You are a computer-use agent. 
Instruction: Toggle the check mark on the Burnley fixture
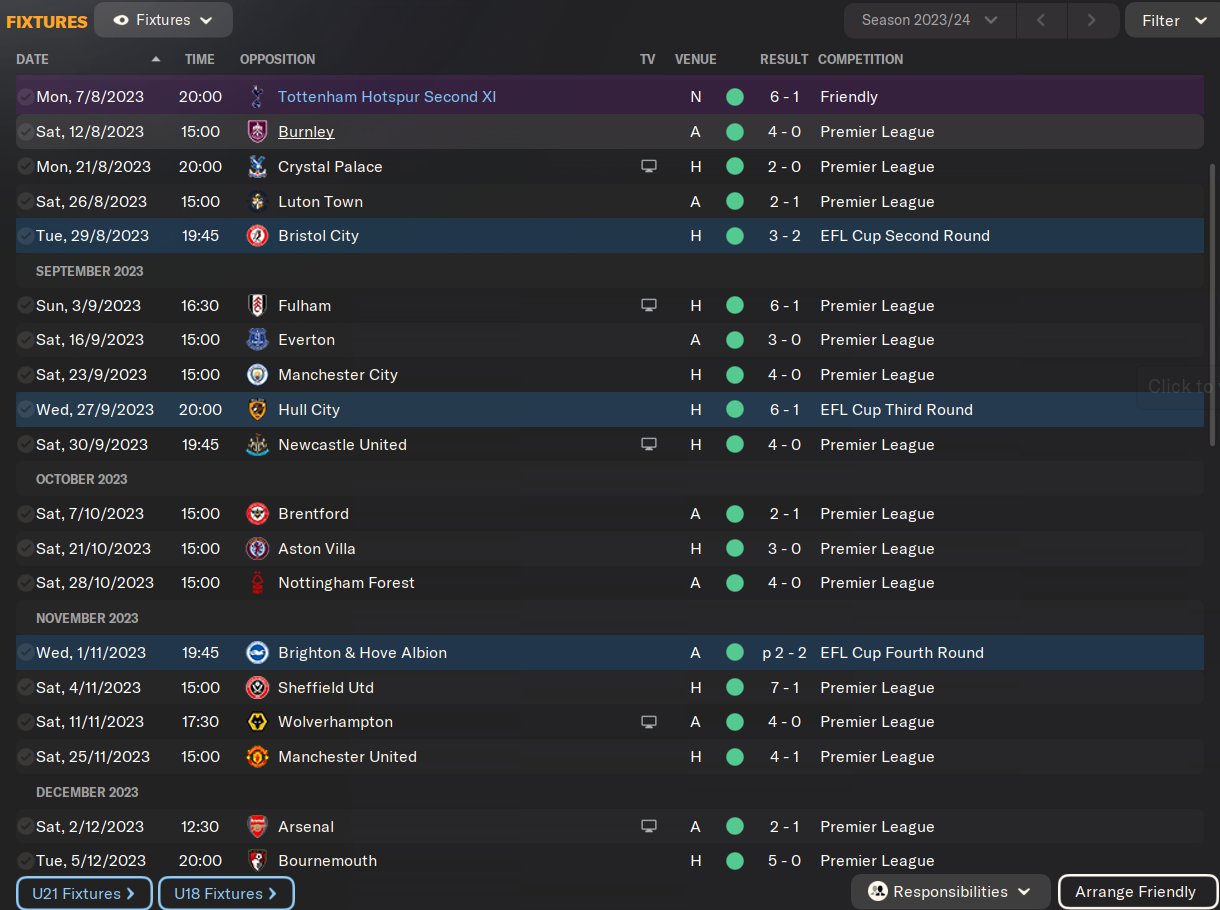point(26,132)
